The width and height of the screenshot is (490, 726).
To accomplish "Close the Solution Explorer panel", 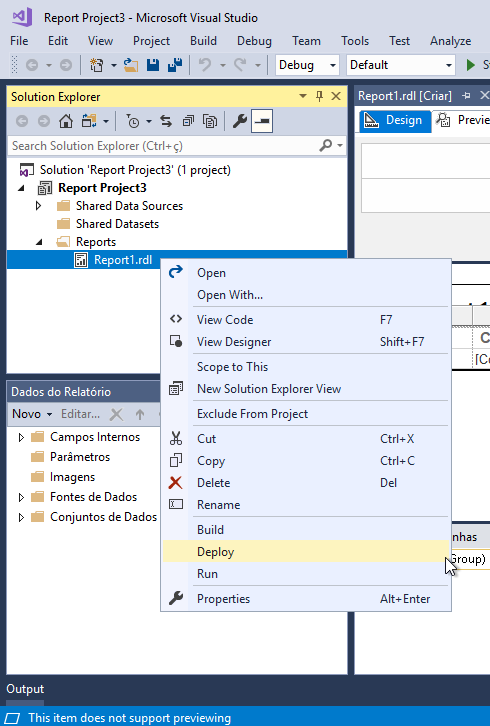I will [x=336, y=96].
